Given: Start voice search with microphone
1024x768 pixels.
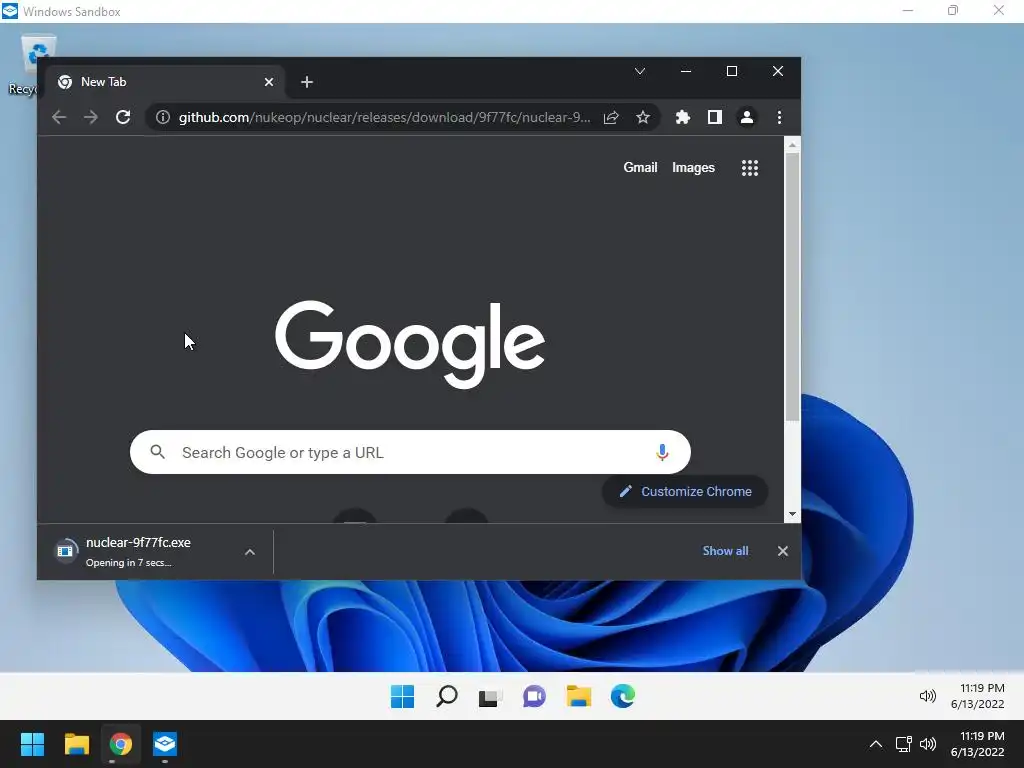Looking at the screenshot, I should pos(662,452).
